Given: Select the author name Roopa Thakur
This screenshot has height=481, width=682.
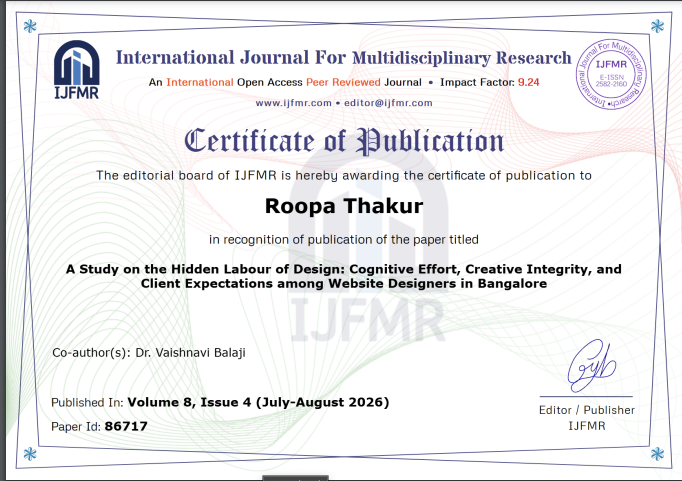Looking at the screenshot, I should click(x=344, y=206).
